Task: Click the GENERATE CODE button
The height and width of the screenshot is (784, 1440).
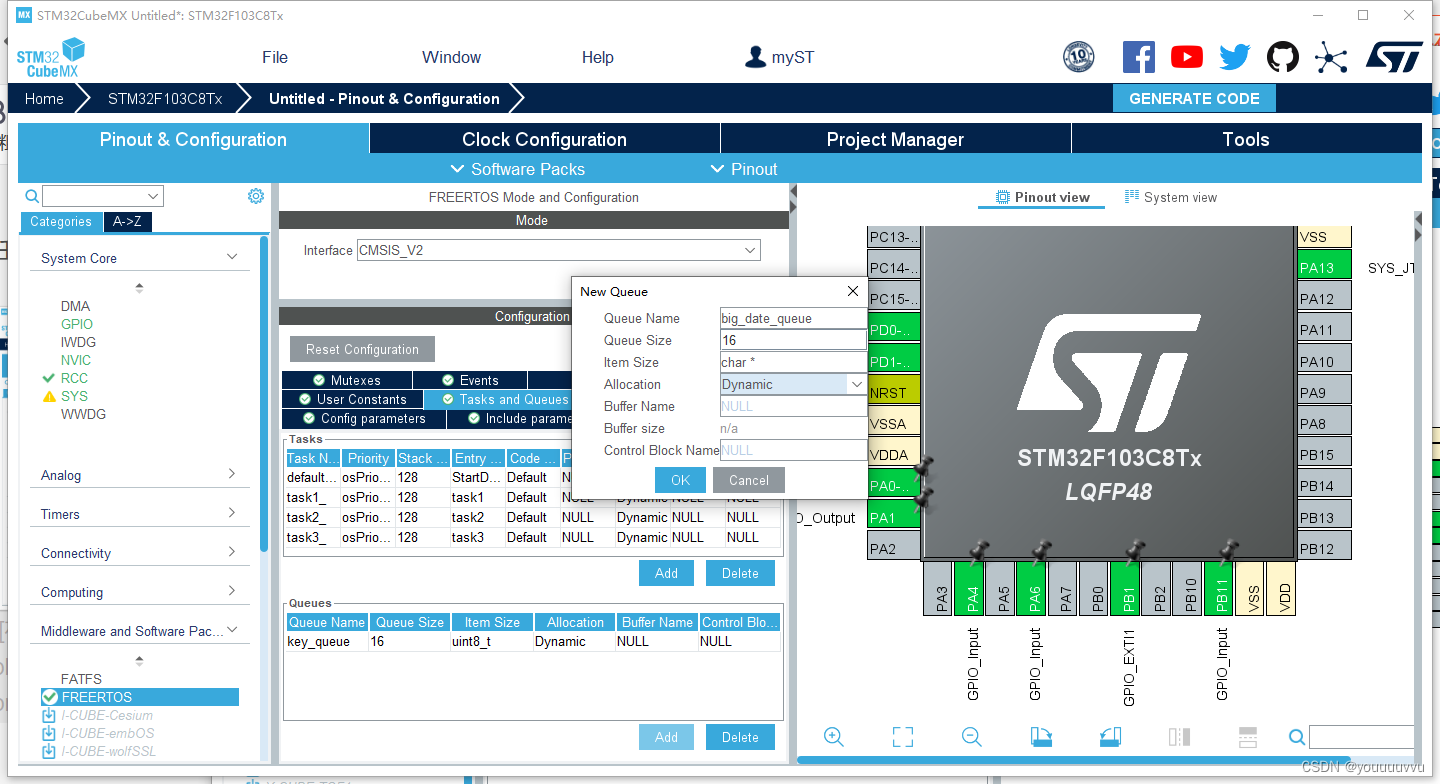Action: pyautogui.click(x=1194, y=98)
